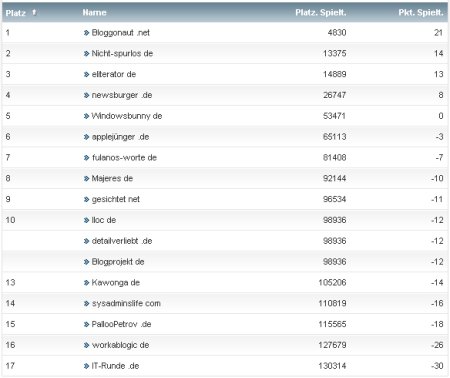Sort by Pkt. Spielt. column header
Screen dimensions: 450x378
click(x=421, y=13)
